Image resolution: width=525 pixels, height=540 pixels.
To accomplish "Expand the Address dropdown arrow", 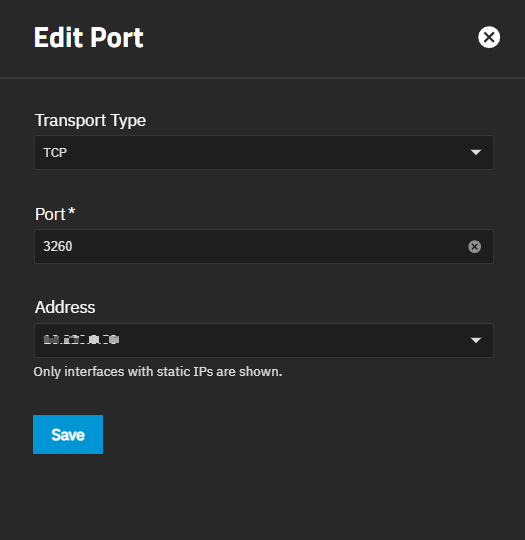I will point(476,340).
